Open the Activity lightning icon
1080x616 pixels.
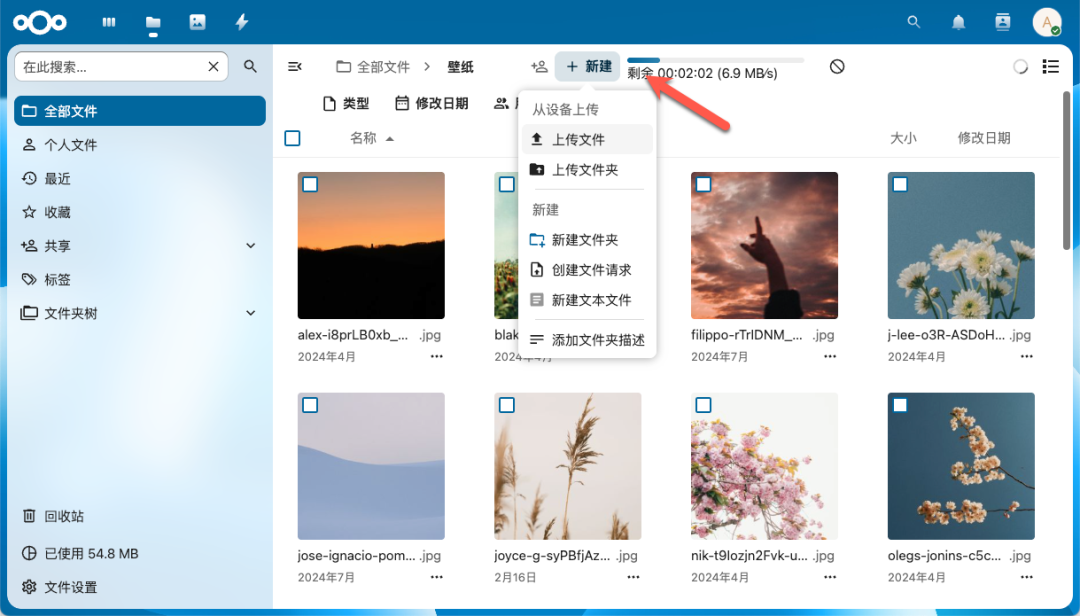click(241, 22)
